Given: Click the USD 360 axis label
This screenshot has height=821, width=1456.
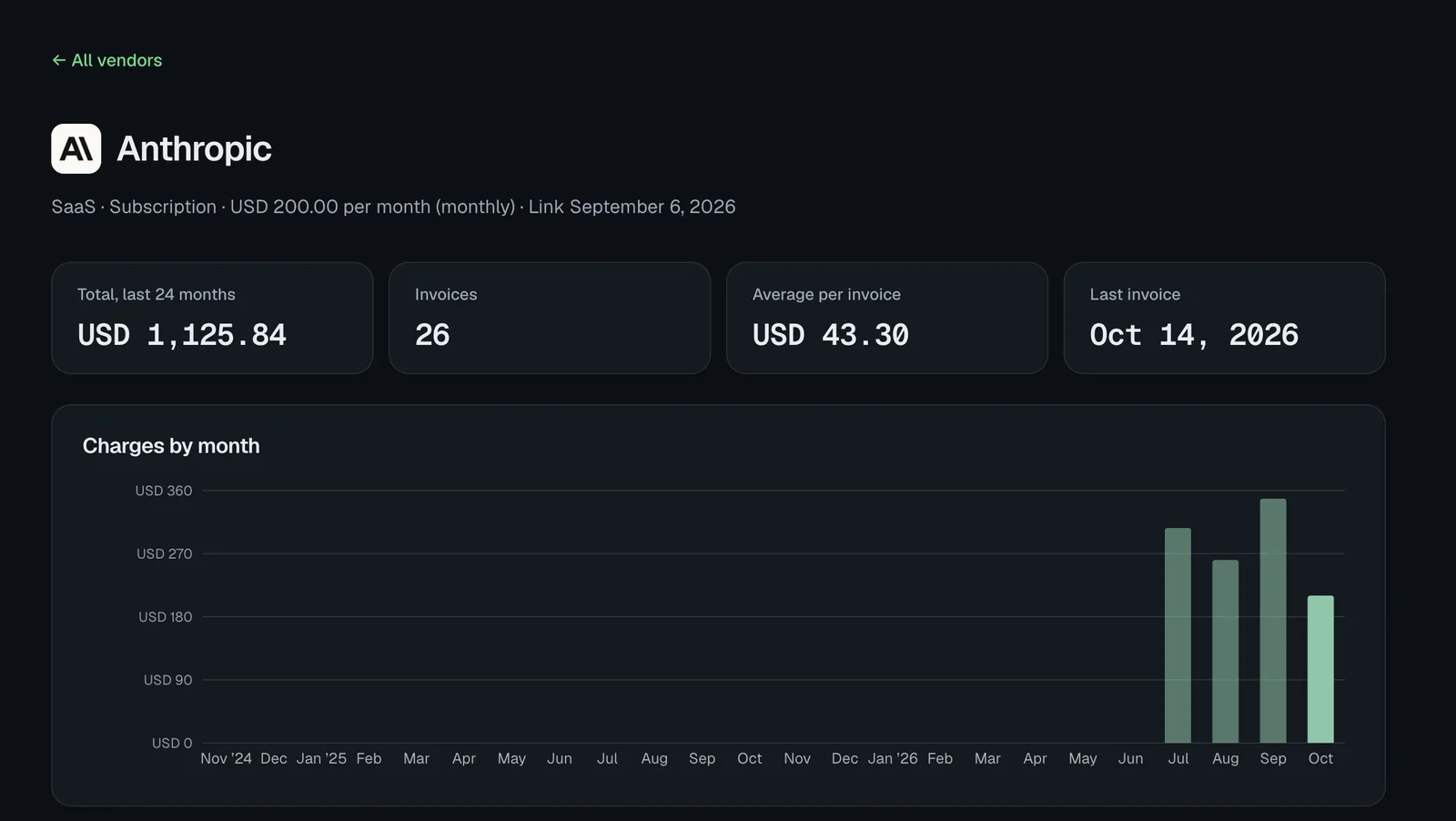Looking at the screenshot, I should (164, 491).
